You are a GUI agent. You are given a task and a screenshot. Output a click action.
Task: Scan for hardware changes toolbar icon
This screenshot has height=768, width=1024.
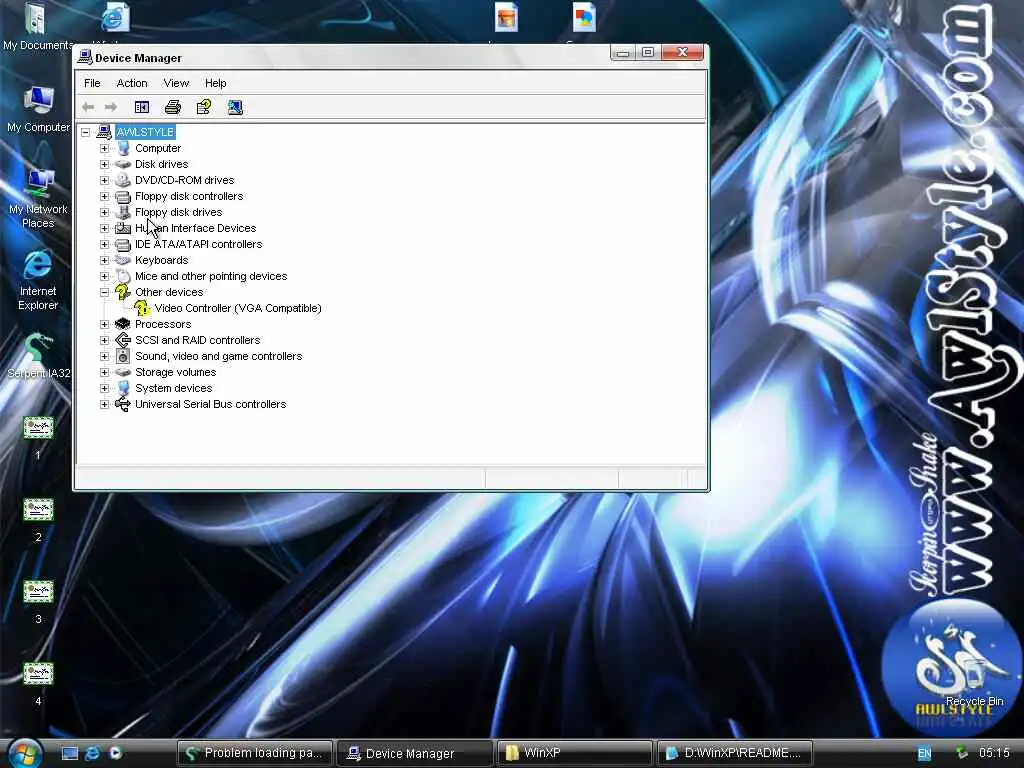tap(235, 107)
